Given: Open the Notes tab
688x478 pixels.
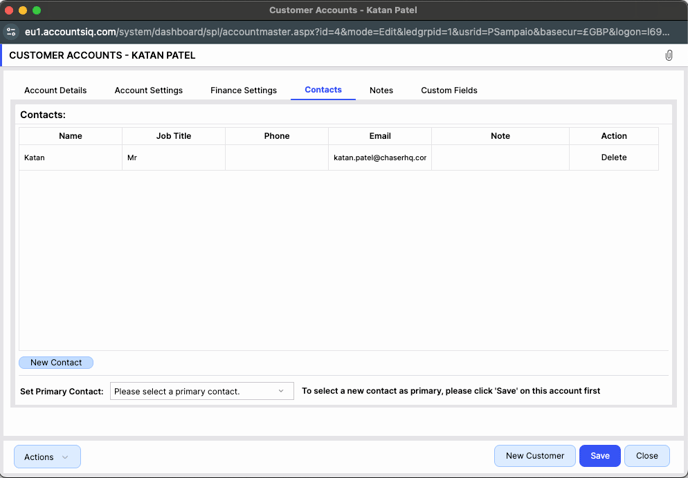Looking at the screenshot, I should [x=381, y=90].
